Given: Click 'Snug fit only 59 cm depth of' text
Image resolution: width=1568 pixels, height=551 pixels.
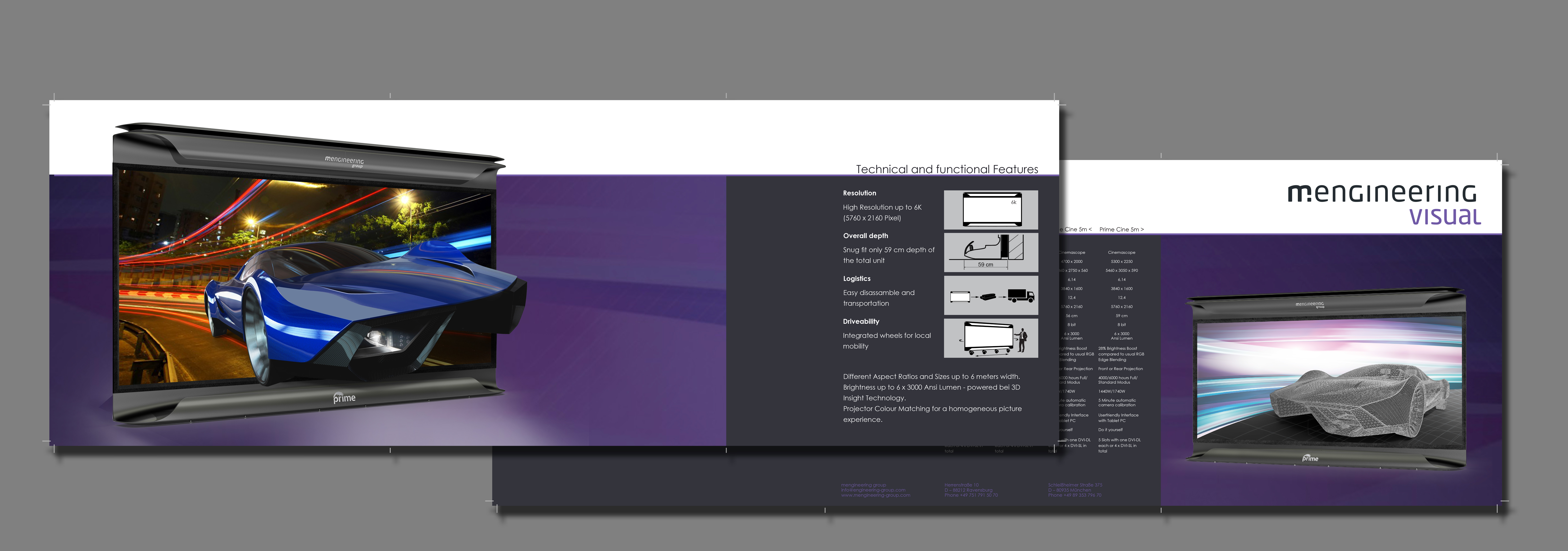Looking at the screenshot, I should tap(889, 250).
